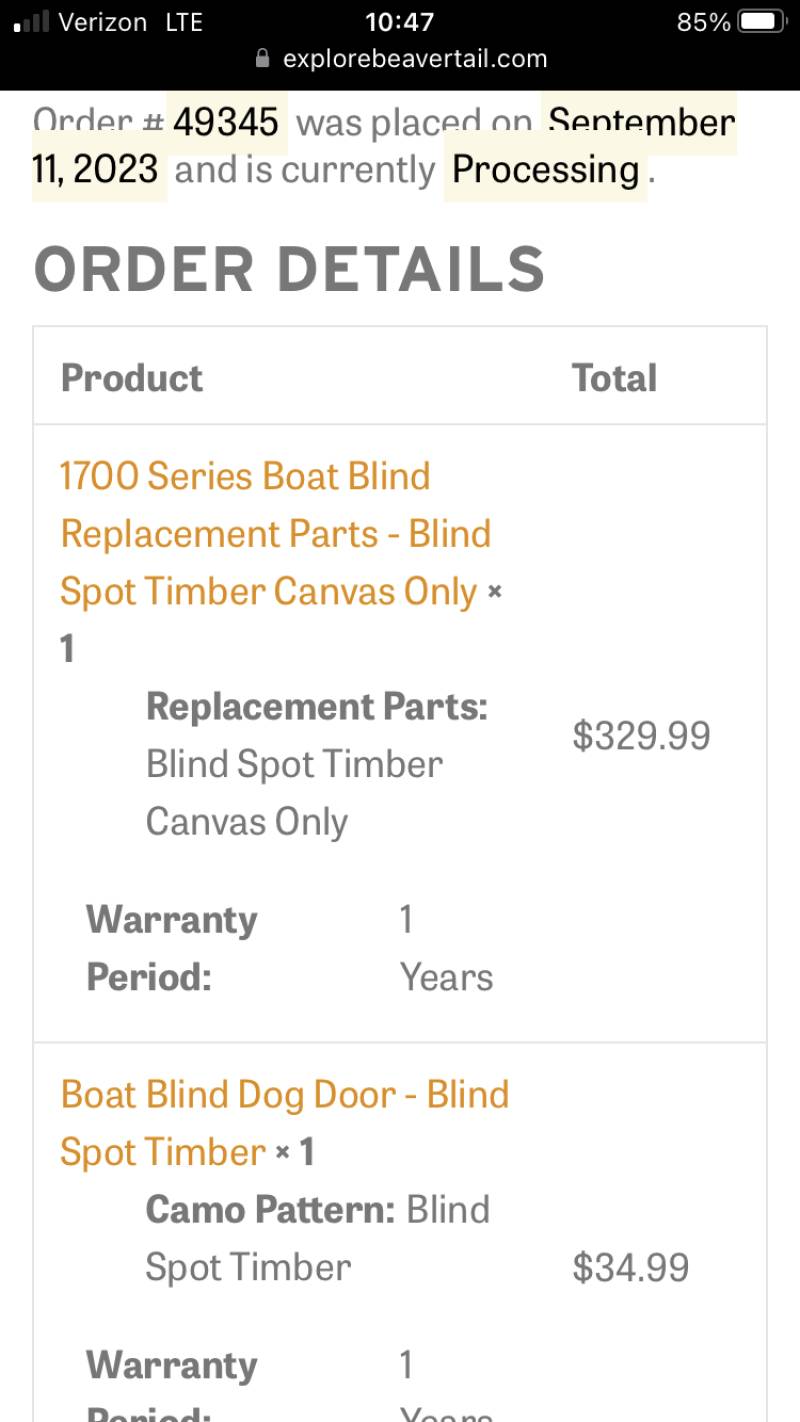Tap the ORDER DETAILS heading
This screenshot has width=800, height=1422.
(x=289, y=268)
